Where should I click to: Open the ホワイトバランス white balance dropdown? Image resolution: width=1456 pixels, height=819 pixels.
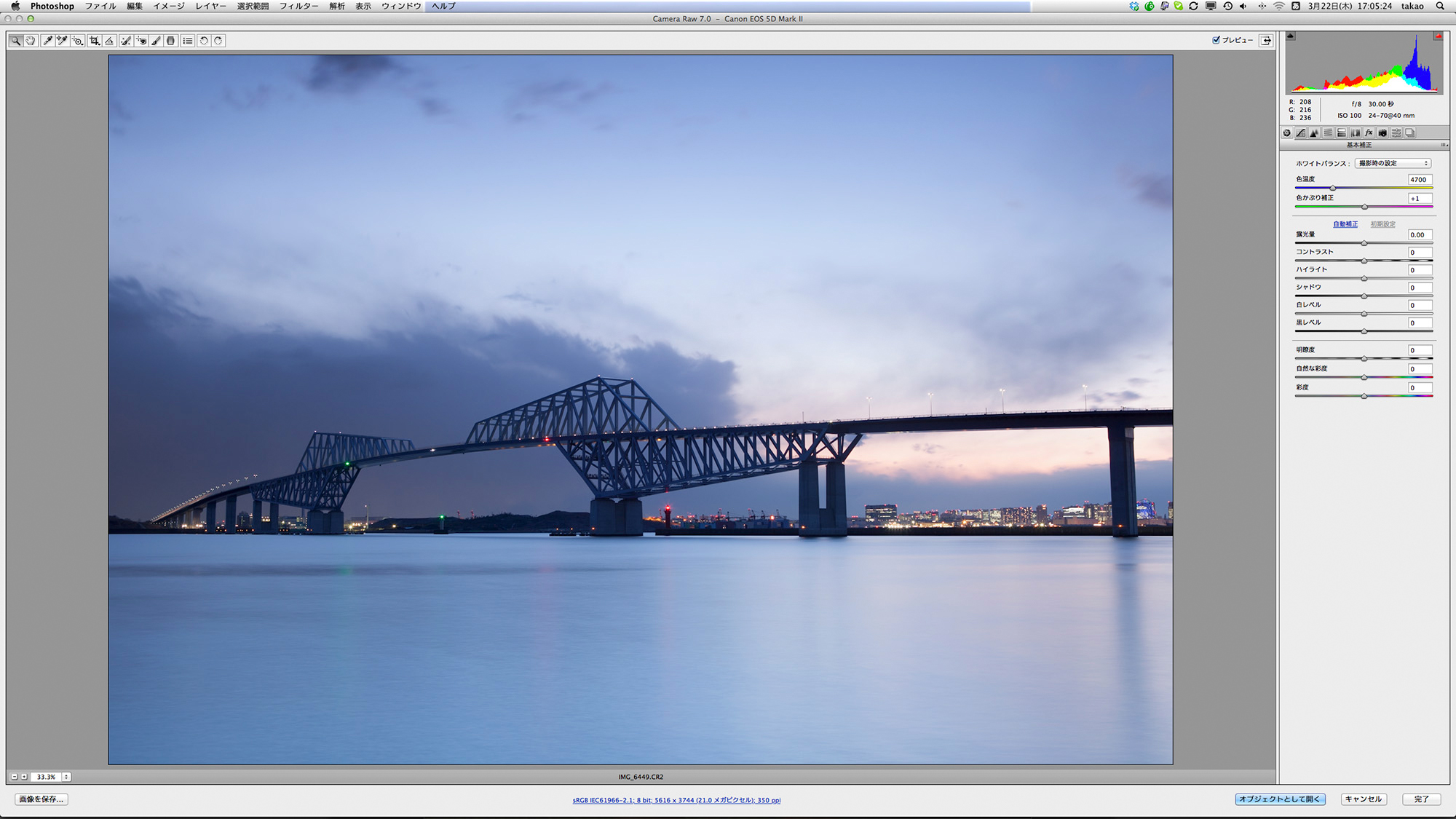pyautogui.click(x=1392, y=163)
